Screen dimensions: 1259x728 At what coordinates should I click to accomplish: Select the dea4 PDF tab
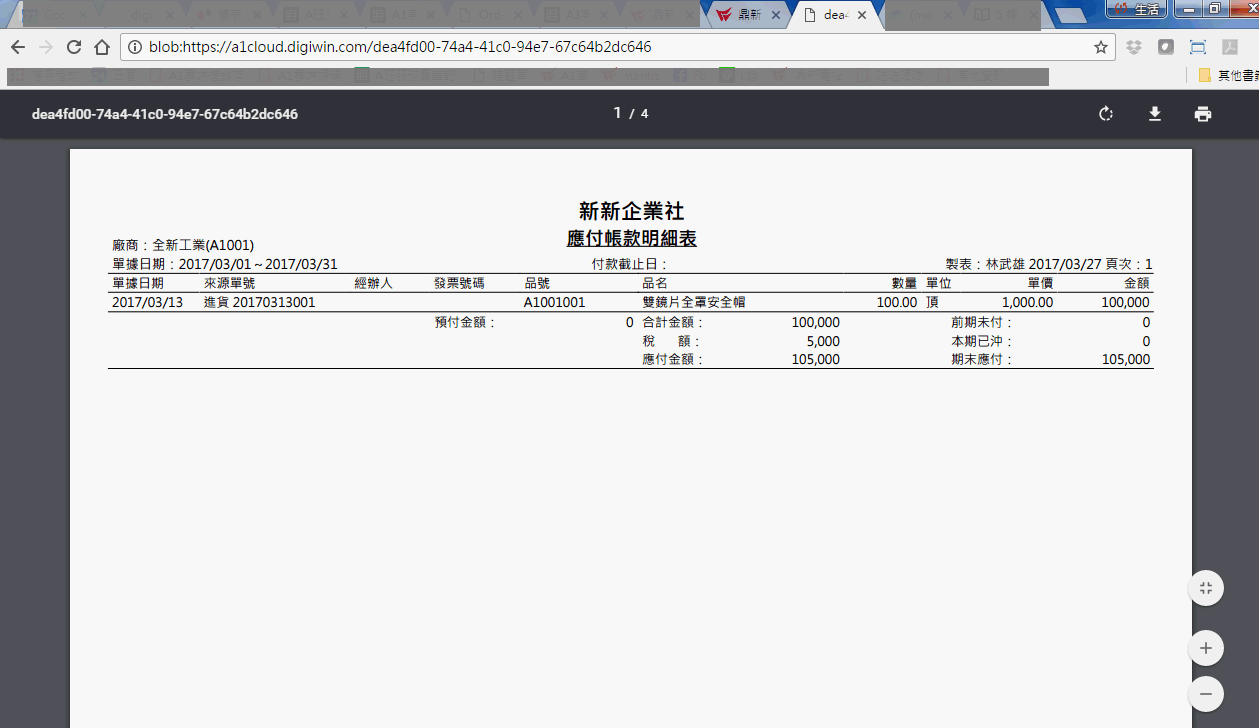pos(835,15)
